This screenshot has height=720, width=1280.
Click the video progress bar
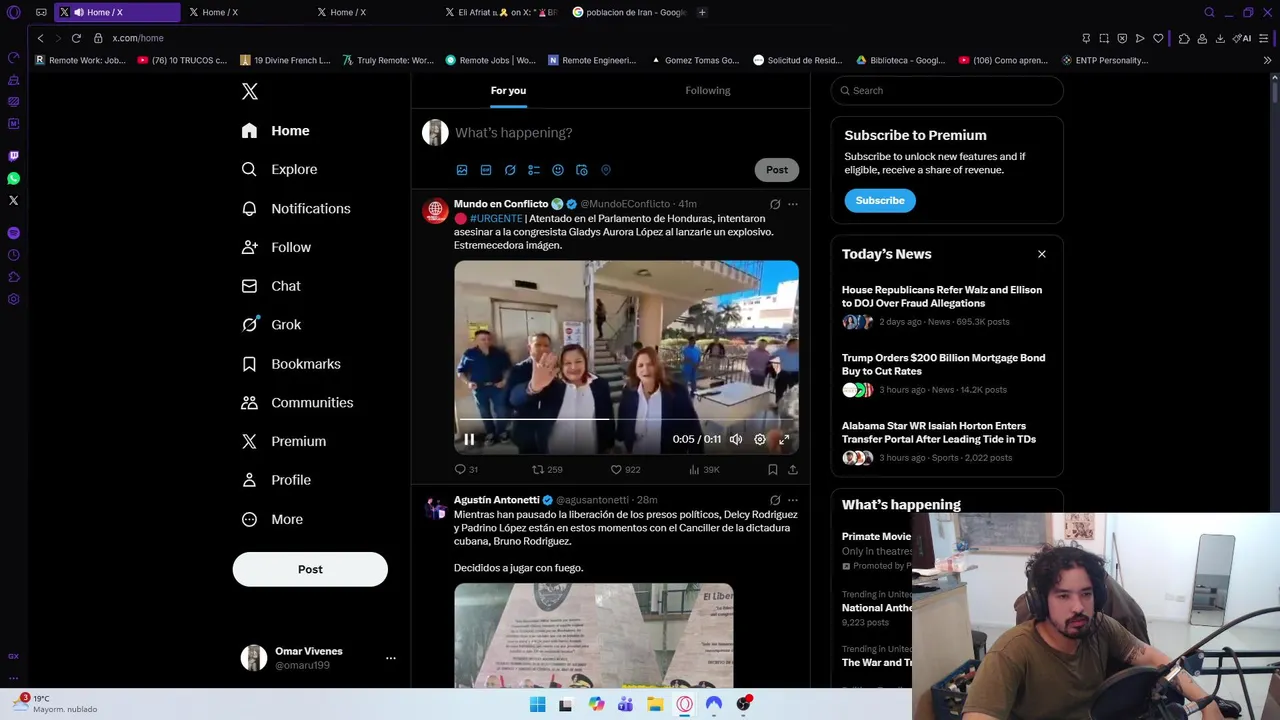tap(626, 420)
